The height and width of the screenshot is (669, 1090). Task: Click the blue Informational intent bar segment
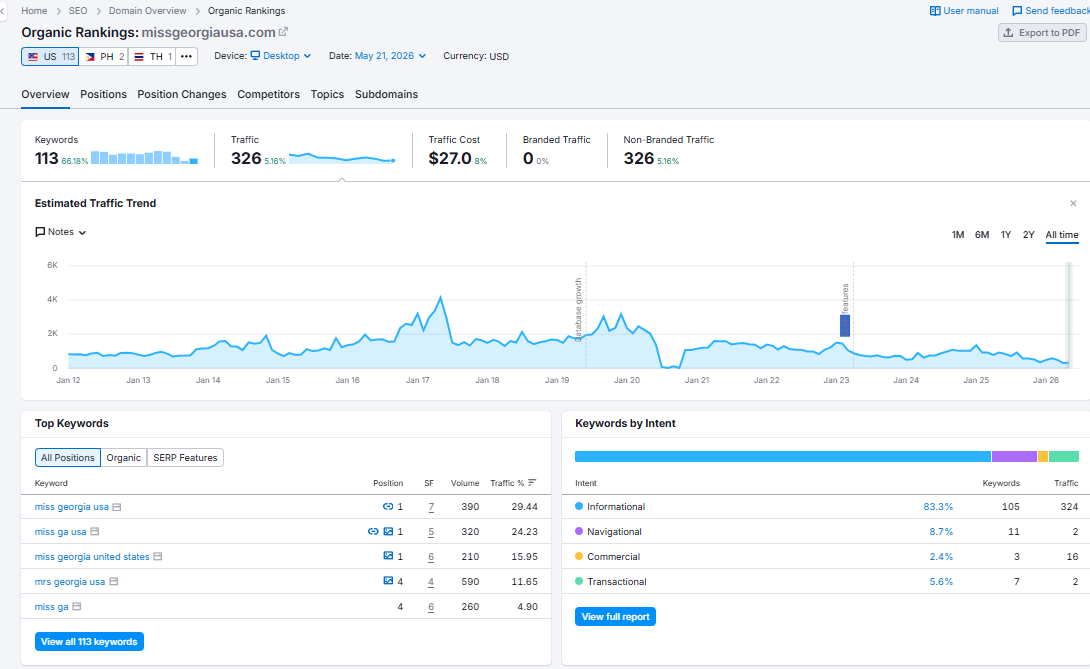[x=783, y=457]
